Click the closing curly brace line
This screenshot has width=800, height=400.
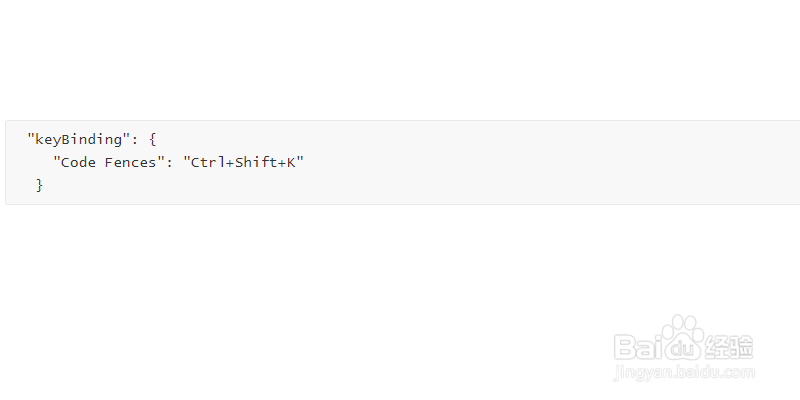(40, 185)
